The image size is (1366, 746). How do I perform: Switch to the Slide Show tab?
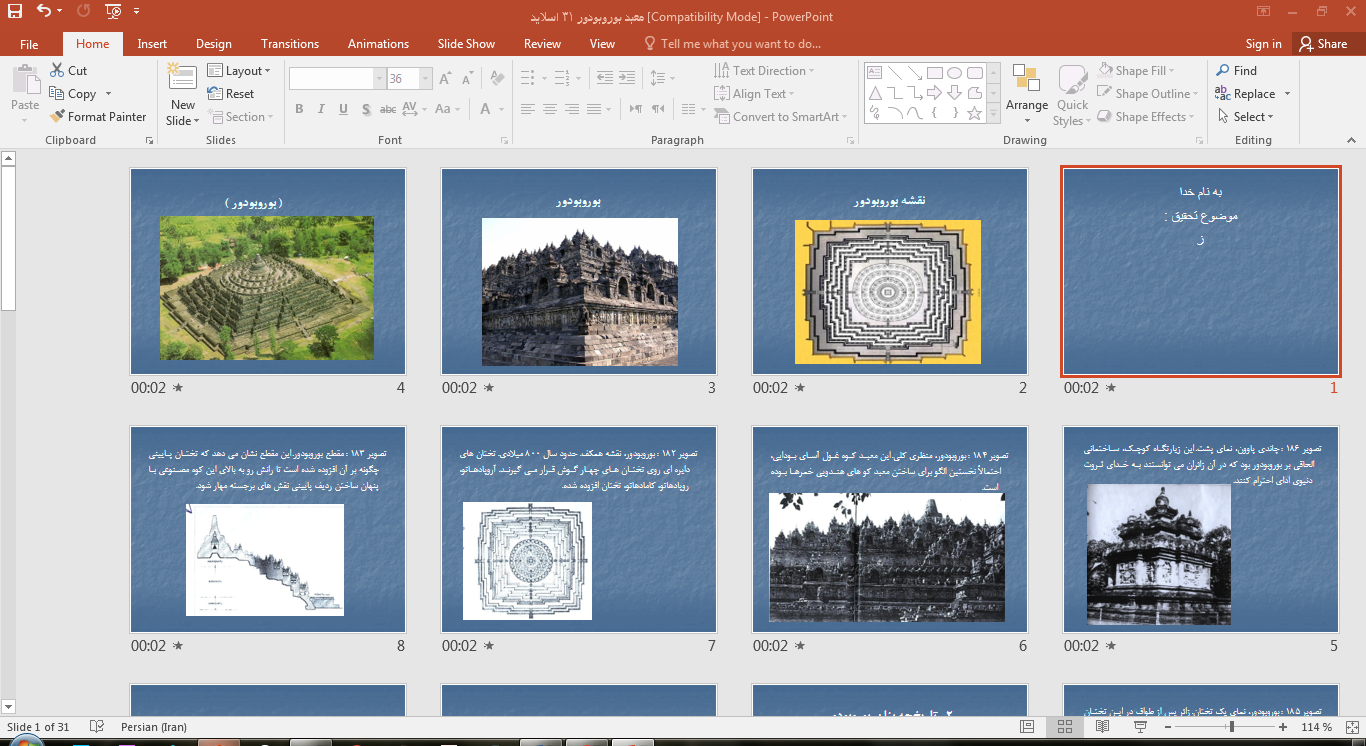pos(466,44)
